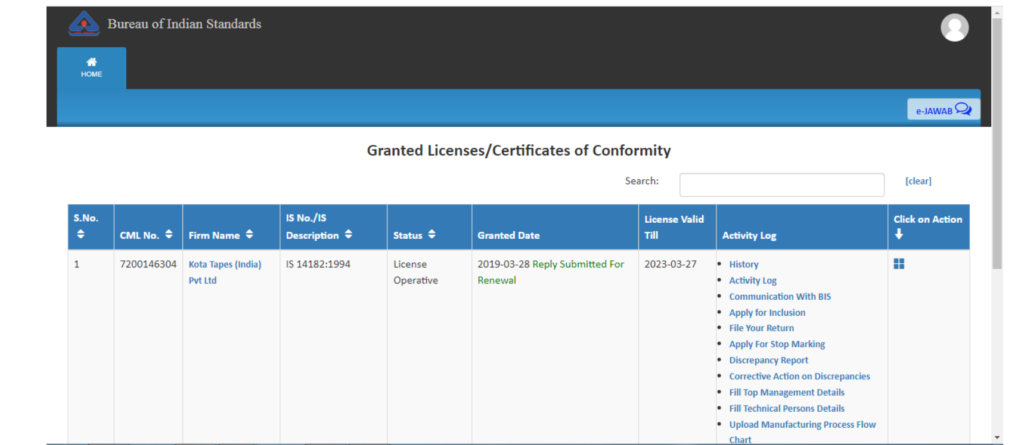Open Communication With BIS link
Screen dimensions: 1024x445
tap(780, 297)
